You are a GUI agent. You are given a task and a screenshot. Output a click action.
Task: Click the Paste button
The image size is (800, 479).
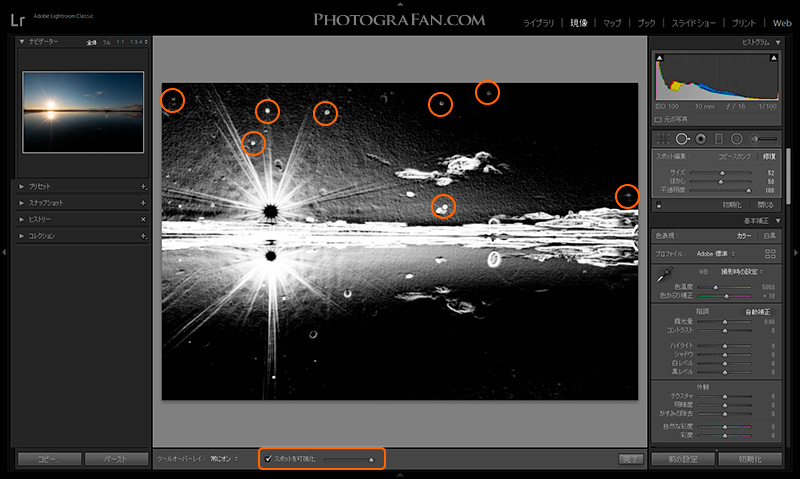coord(115,459)
